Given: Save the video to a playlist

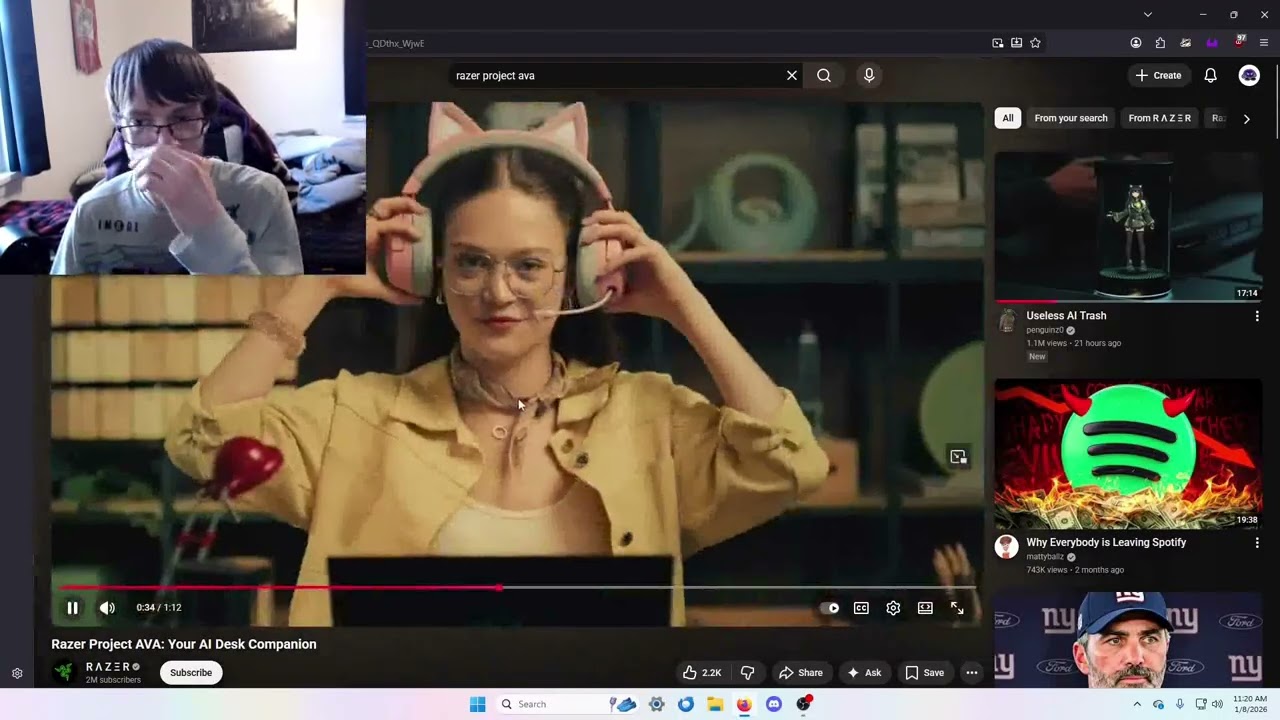Looking at the screenshot, I should click(925, 673).
